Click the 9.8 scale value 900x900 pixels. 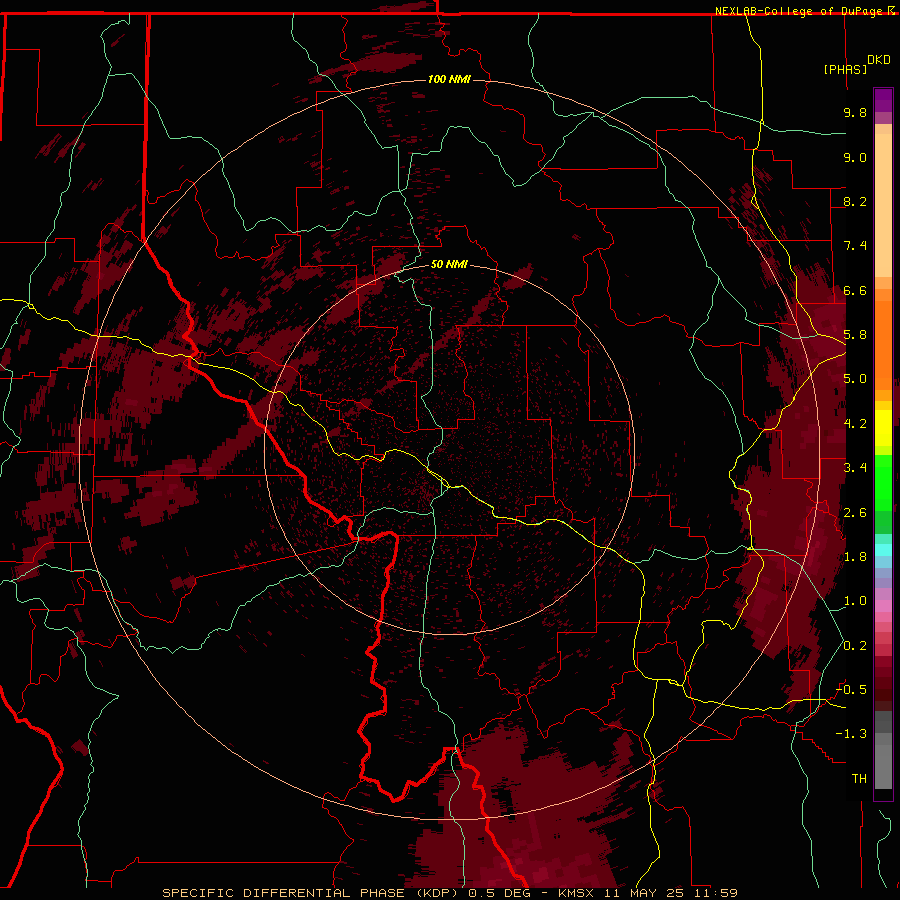tap(855, 112)
